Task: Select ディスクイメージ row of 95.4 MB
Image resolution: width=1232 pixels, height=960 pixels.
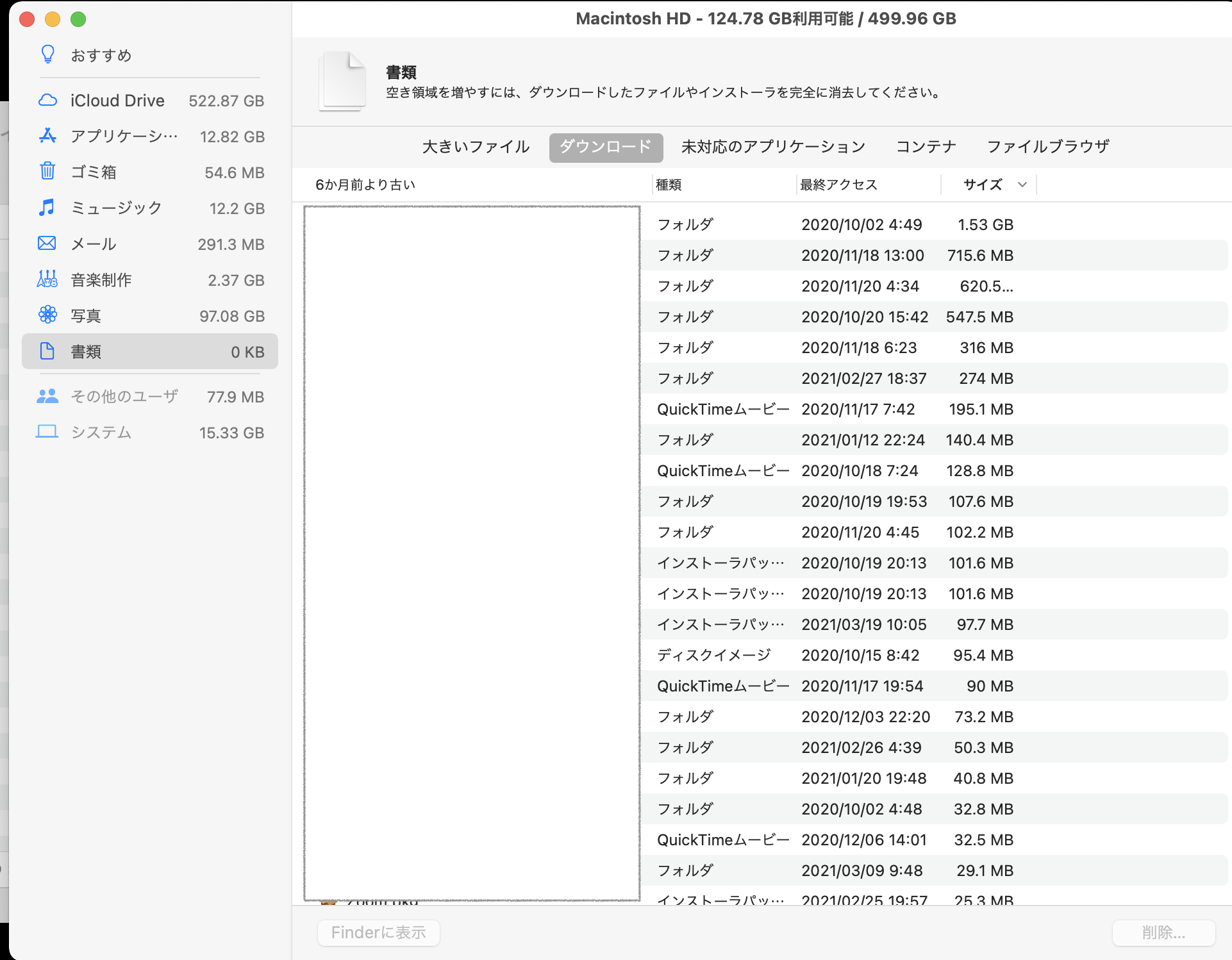Action: point(833,655)
